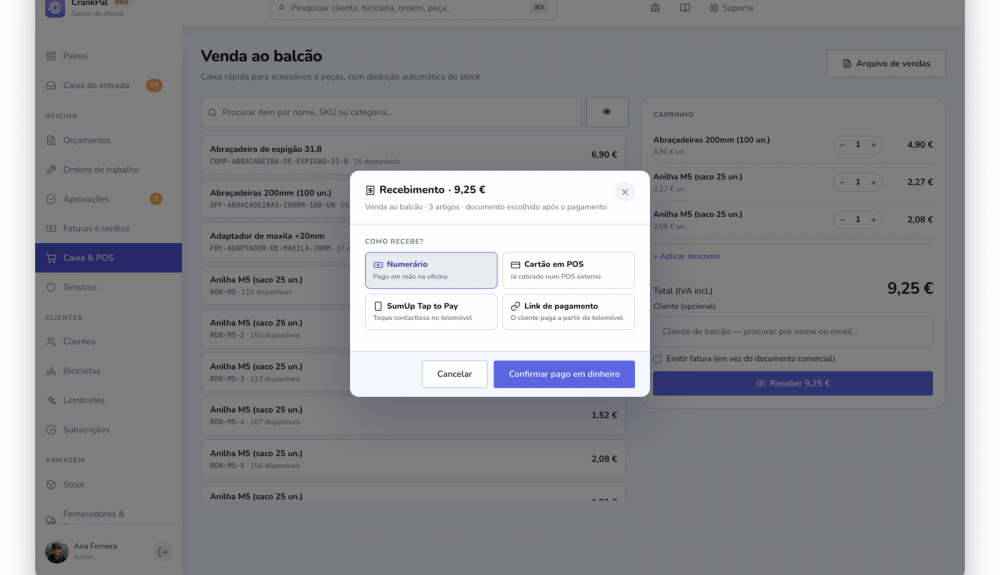Viewport: 1000px width, 575px height.
Task: Open Aprovações section
Action: coord(108,199)
